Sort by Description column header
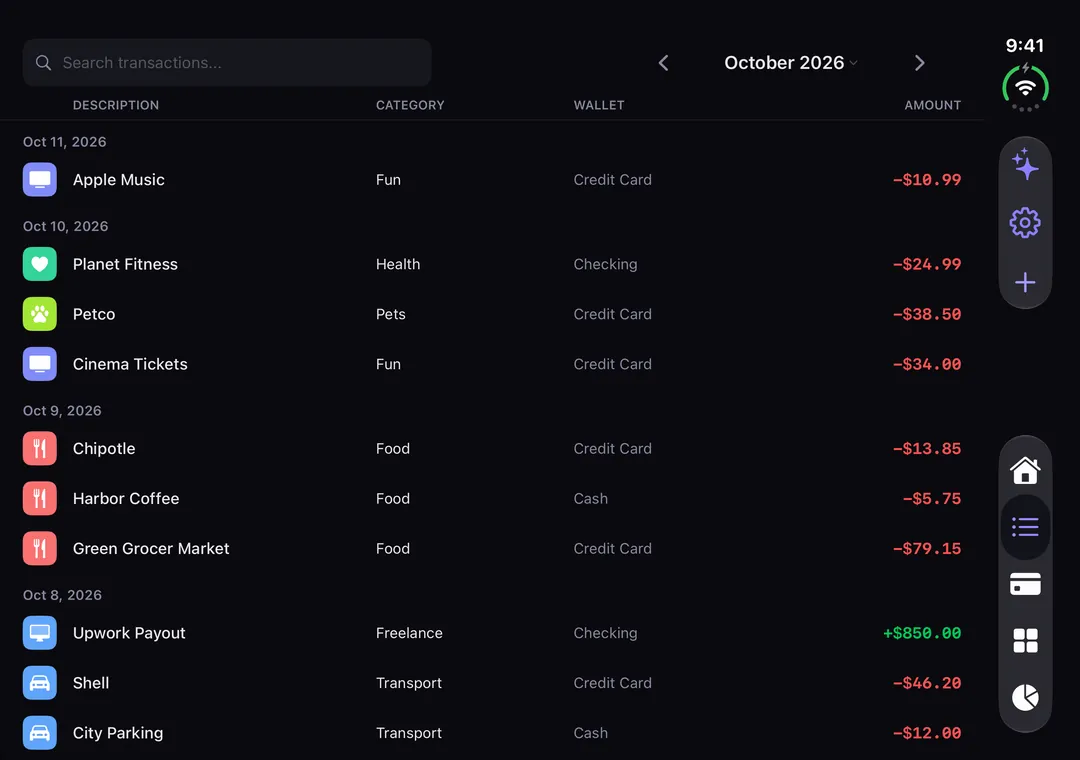This screenshot has width=1080, height=760. (x=116, y=105)
